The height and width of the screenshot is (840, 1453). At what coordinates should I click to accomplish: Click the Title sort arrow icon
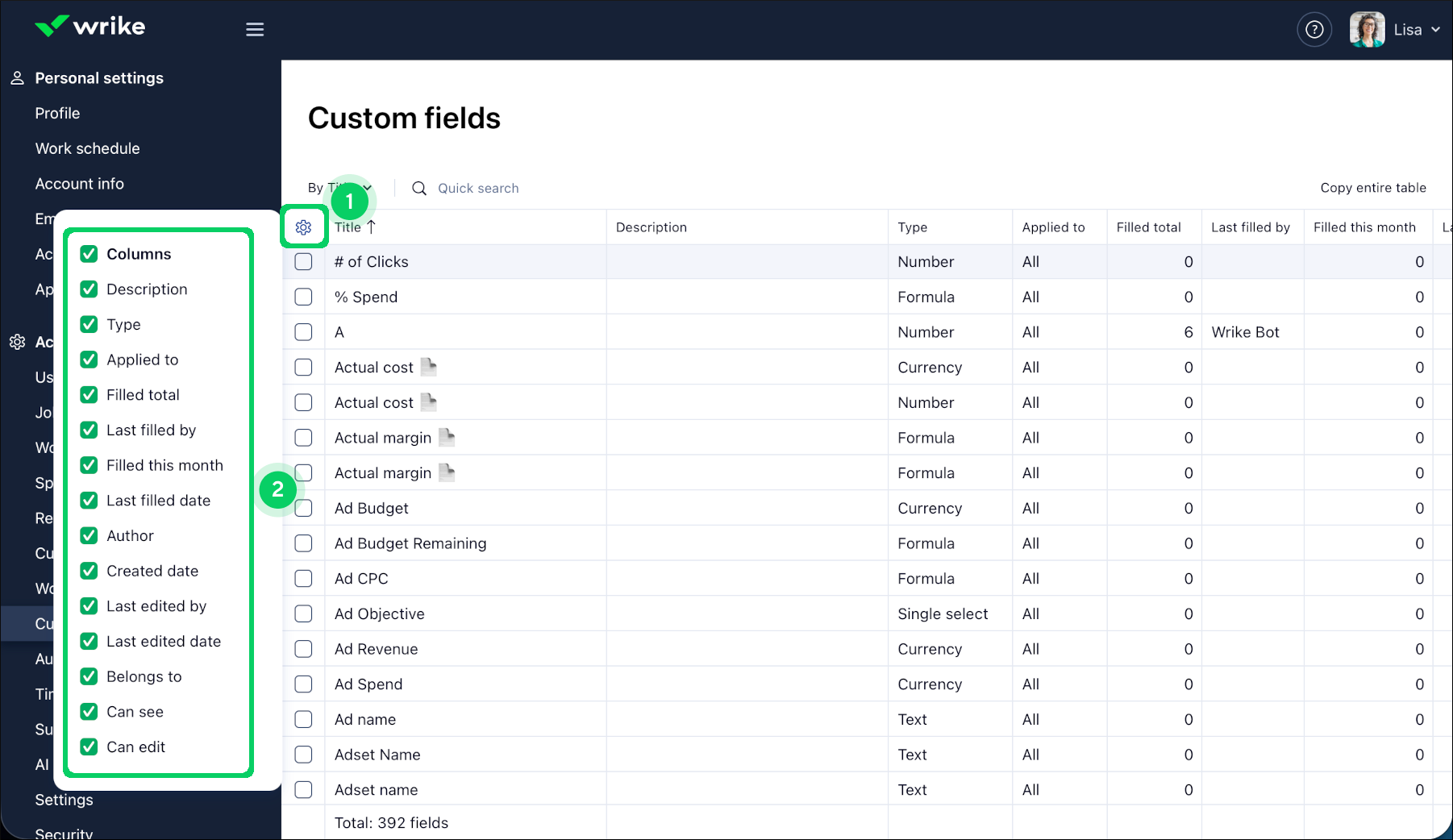coord(372,227)
